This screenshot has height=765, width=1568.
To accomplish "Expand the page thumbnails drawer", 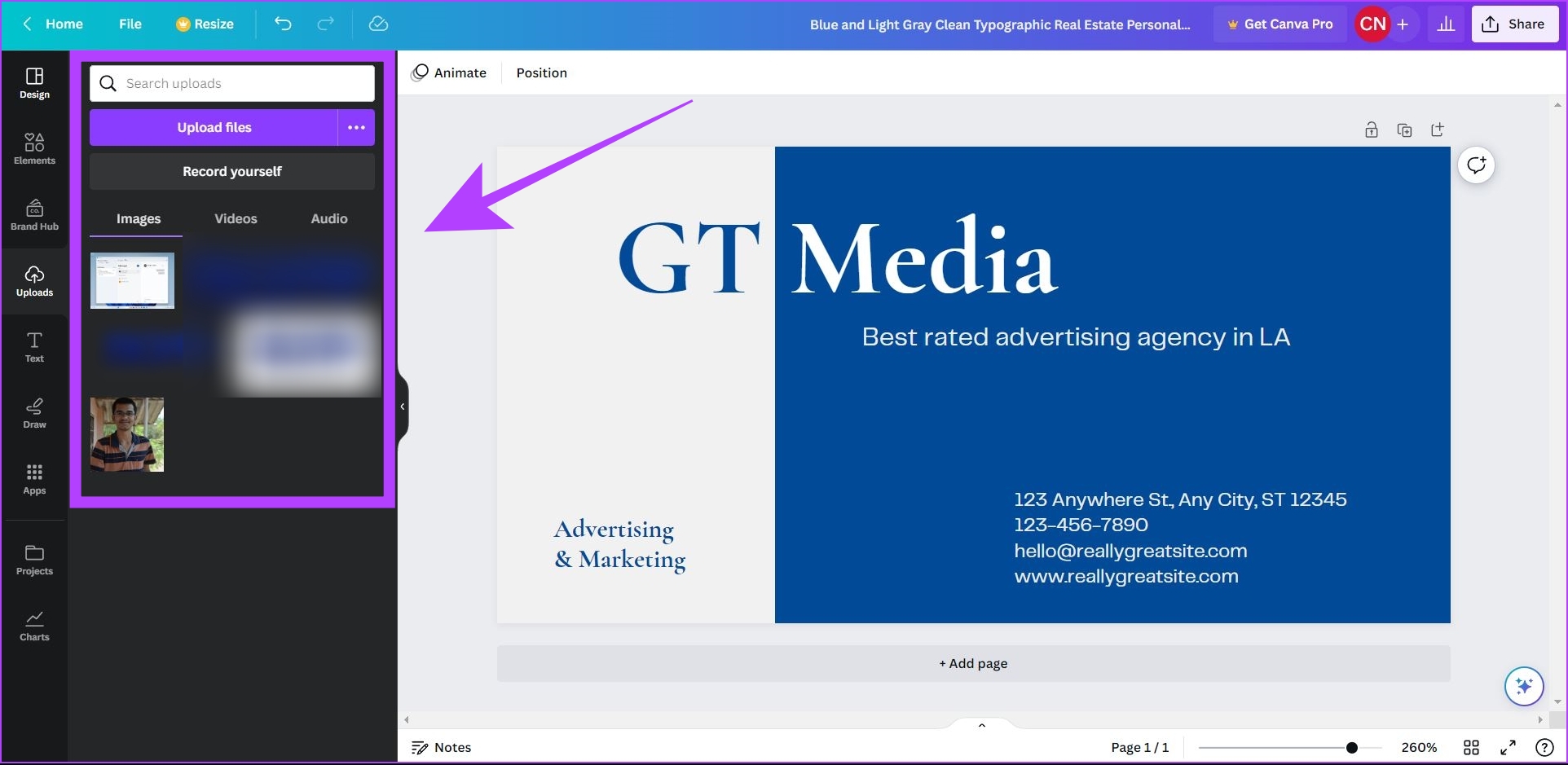I will coord(981,725).
